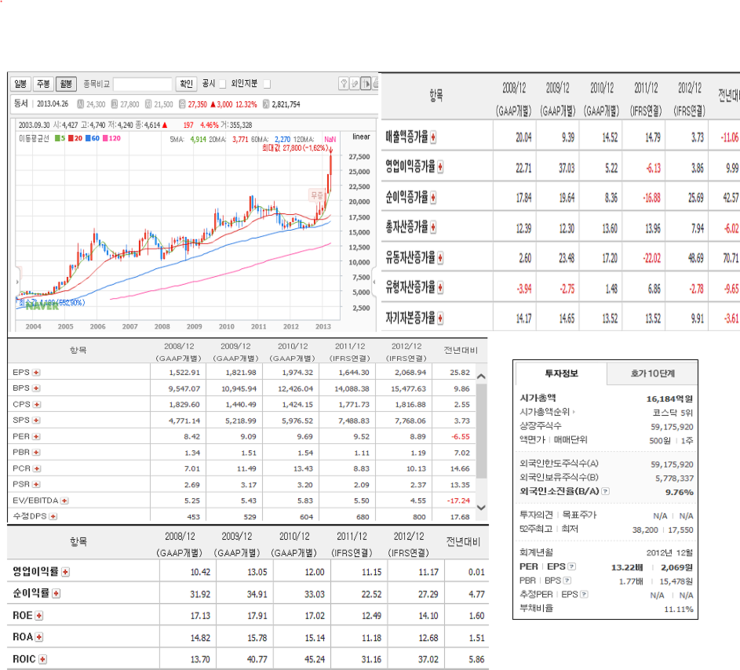Click the plus icon beside 총자산증가율
Image resolution: width=740 pixels, height=670 pixels.
point(433,227)
